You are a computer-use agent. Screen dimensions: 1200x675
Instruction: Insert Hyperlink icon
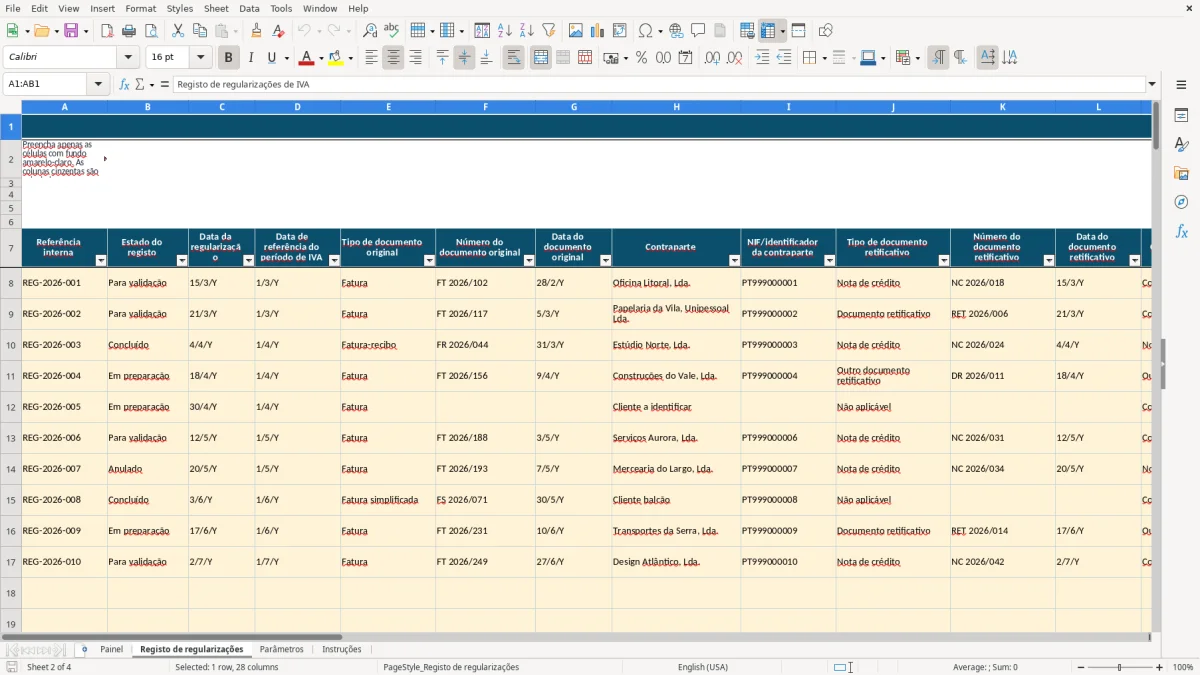pos(676,31)
